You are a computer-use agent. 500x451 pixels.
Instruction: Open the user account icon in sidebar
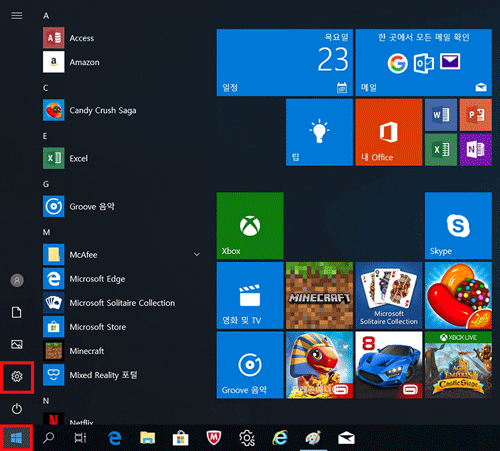(x=17, y=280)
